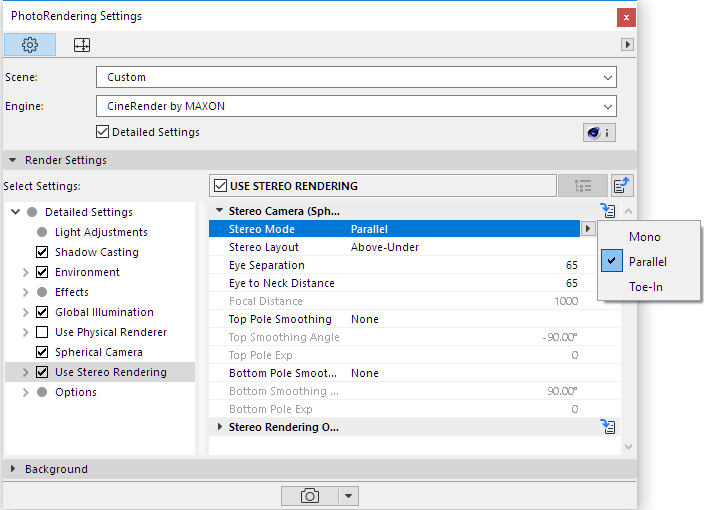Click the camera render button
704x510 pixels.
tap(310, 496)
